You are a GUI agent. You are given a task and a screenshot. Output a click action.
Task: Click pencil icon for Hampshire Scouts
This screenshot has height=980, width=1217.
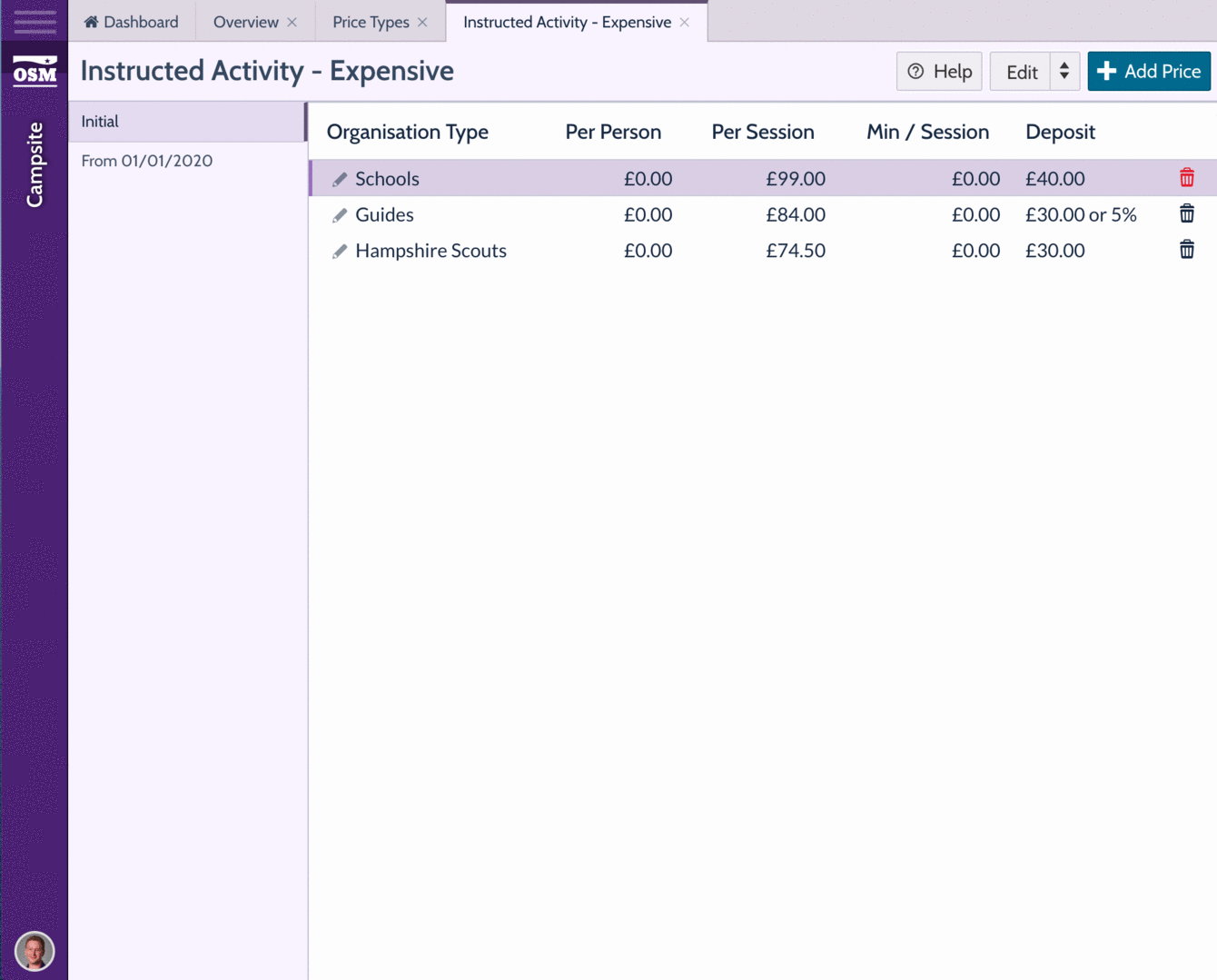click(340, 252)
